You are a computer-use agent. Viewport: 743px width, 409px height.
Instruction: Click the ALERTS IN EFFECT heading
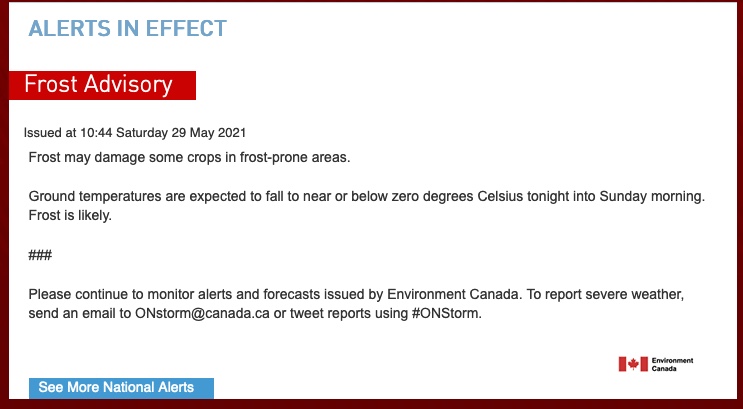[x=127, y=28]
